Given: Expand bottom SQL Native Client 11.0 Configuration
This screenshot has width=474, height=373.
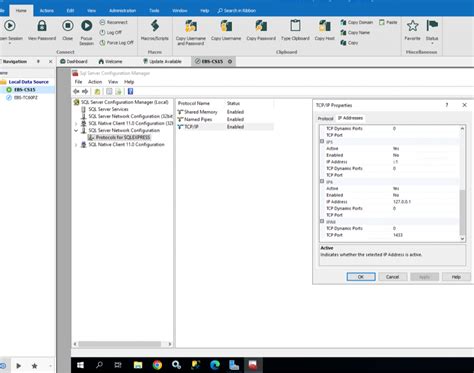Looking at the screenshot, I should coord(76,145).
